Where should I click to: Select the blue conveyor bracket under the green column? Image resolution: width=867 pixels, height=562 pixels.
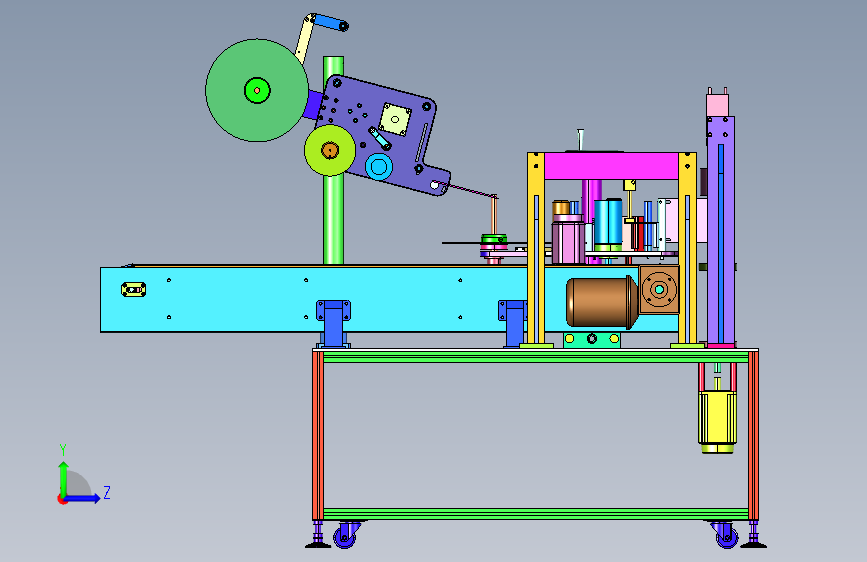tap(333, 322)
